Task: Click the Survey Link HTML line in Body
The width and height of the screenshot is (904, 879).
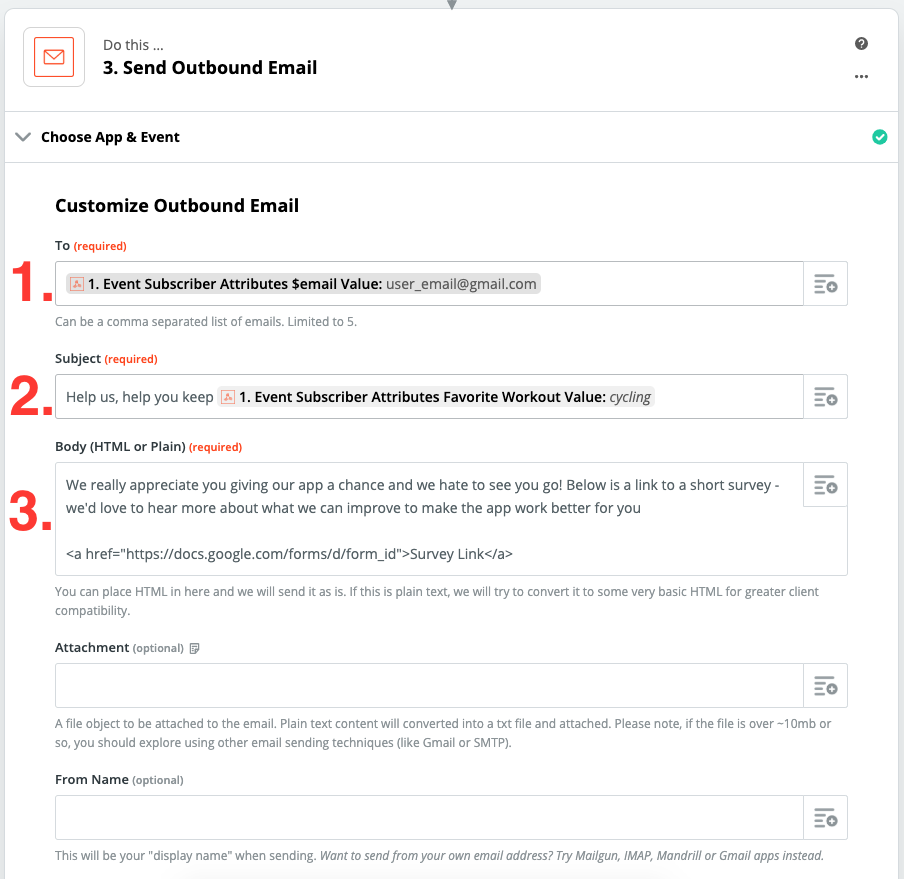Action: (289, 554)
